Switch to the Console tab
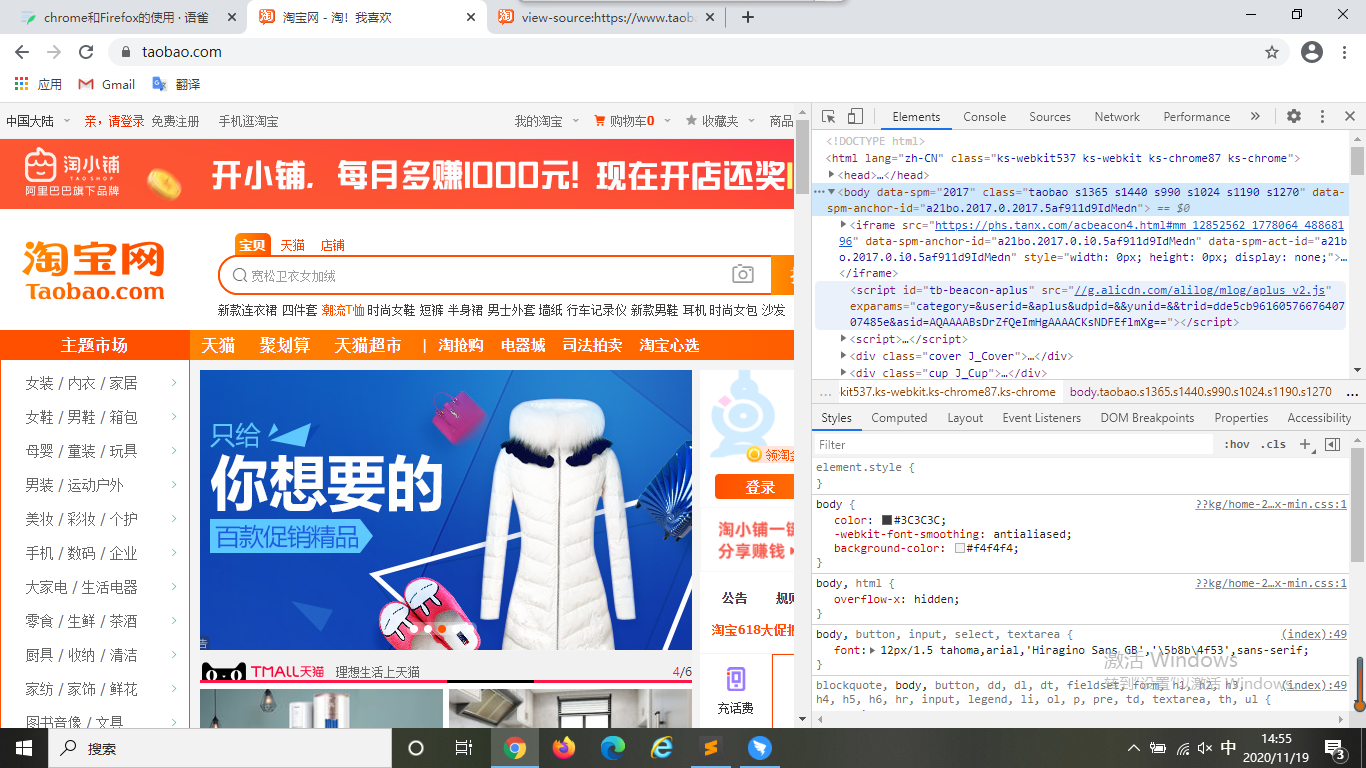The width and height of the screenshot is (1366, 768). click(x=984, y=117)
